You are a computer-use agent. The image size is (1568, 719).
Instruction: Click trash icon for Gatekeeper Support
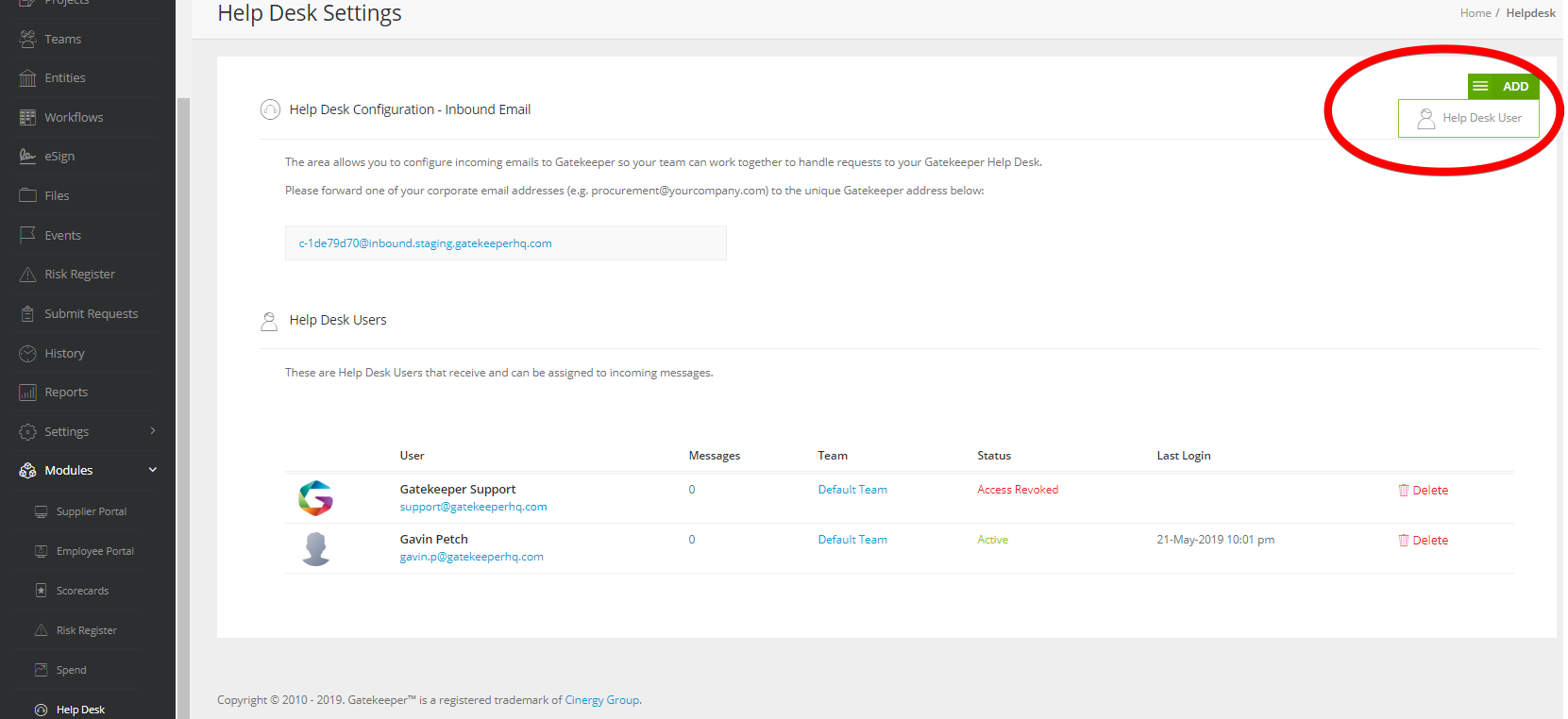1403,490
